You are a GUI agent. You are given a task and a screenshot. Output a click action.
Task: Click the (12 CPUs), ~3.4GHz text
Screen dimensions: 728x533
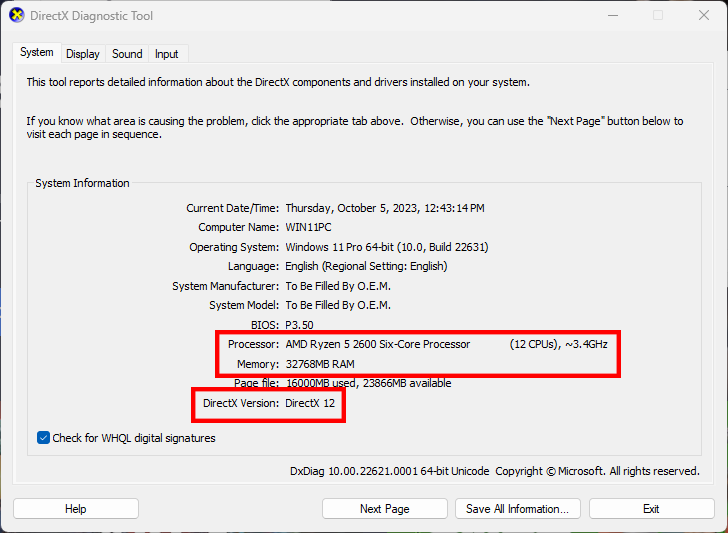pos(559,344)
